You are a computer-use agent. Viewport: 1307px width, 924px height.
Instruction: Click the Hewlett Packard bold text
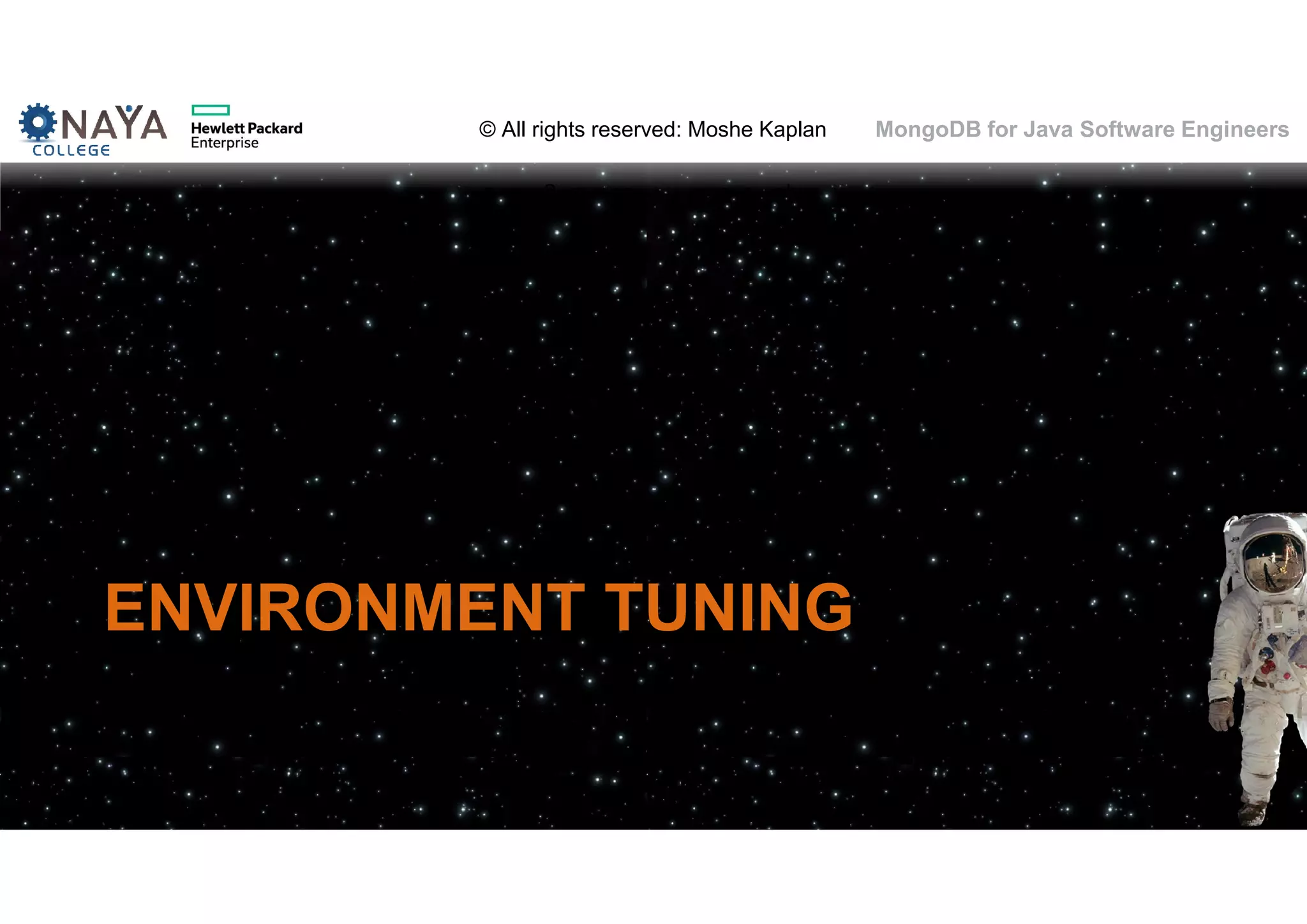pos(246,128)
